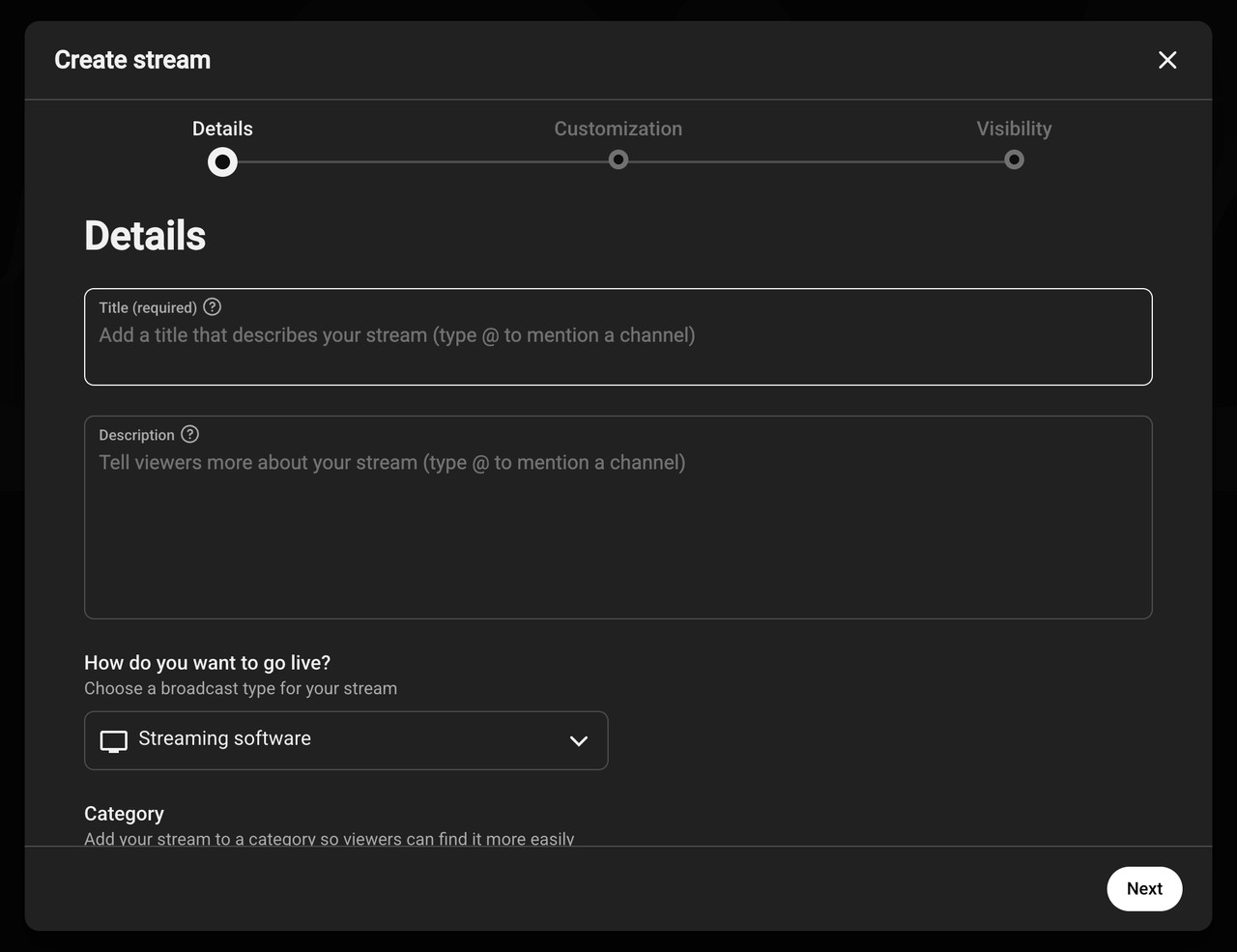Expand the Streaming software dropdown chevron

pyautogui.click(x=579, y=741)
